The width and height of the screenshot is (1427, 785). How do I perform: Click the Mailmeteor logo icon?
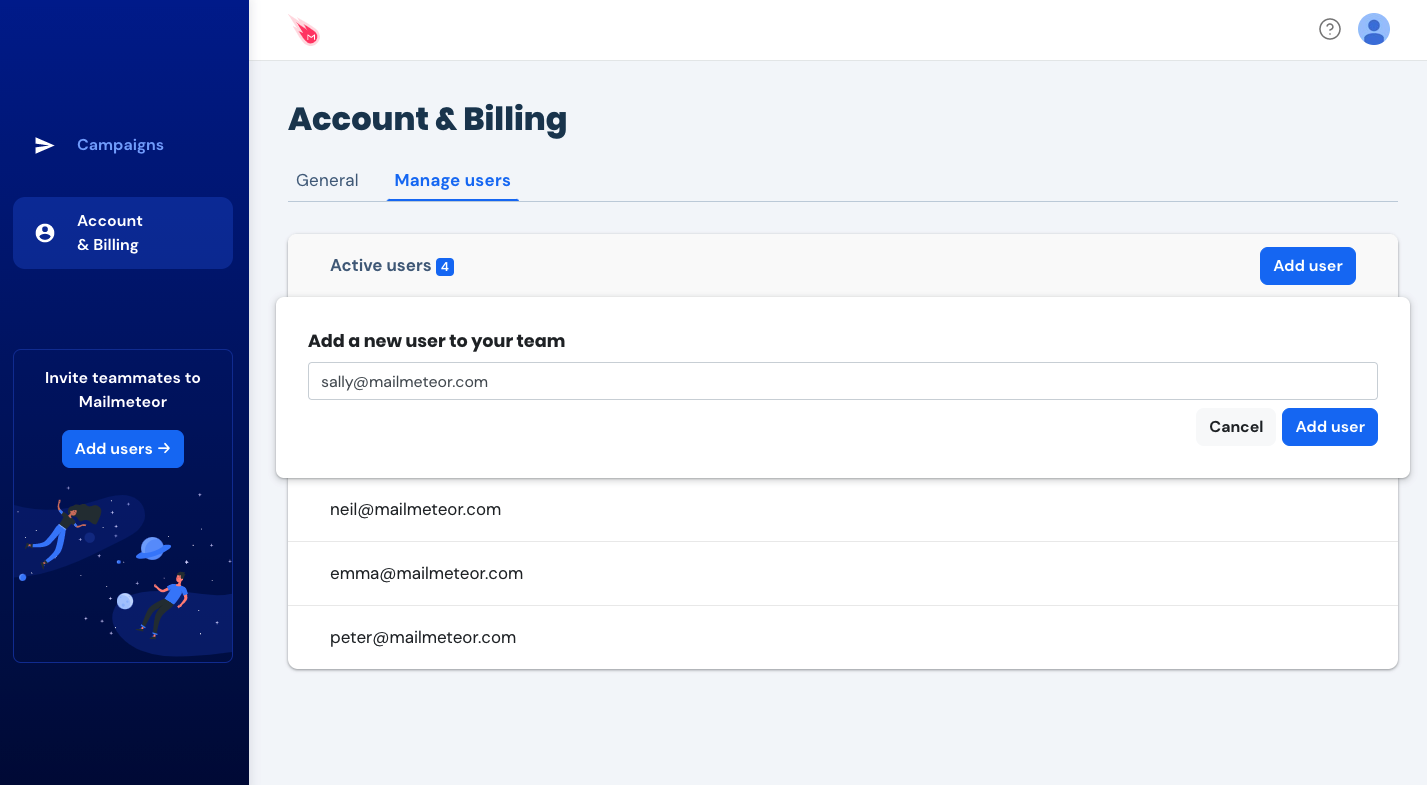pyautogui.click(x=304, y=30)
